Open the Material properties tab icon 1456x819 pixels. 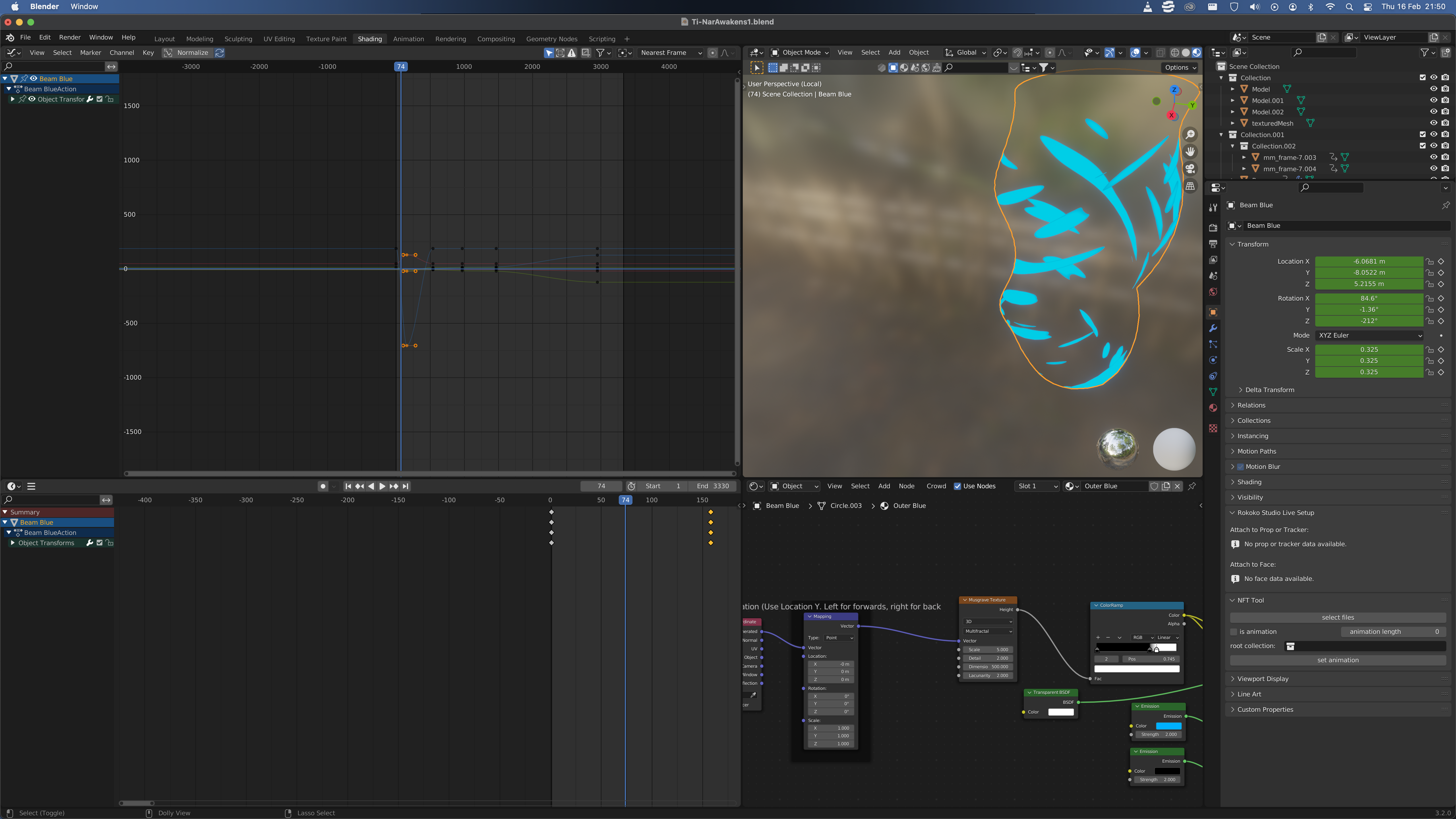[1213, 408]
